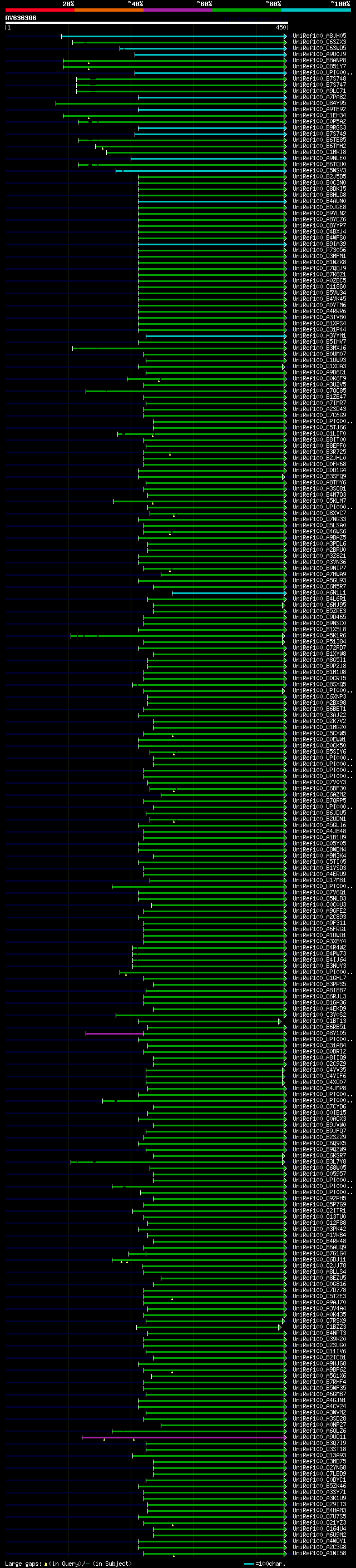The height and width of the screenshot is (1568, 356).
Task: Select label UniRef100_C8WDM4
Action: [x=319, y=850]
